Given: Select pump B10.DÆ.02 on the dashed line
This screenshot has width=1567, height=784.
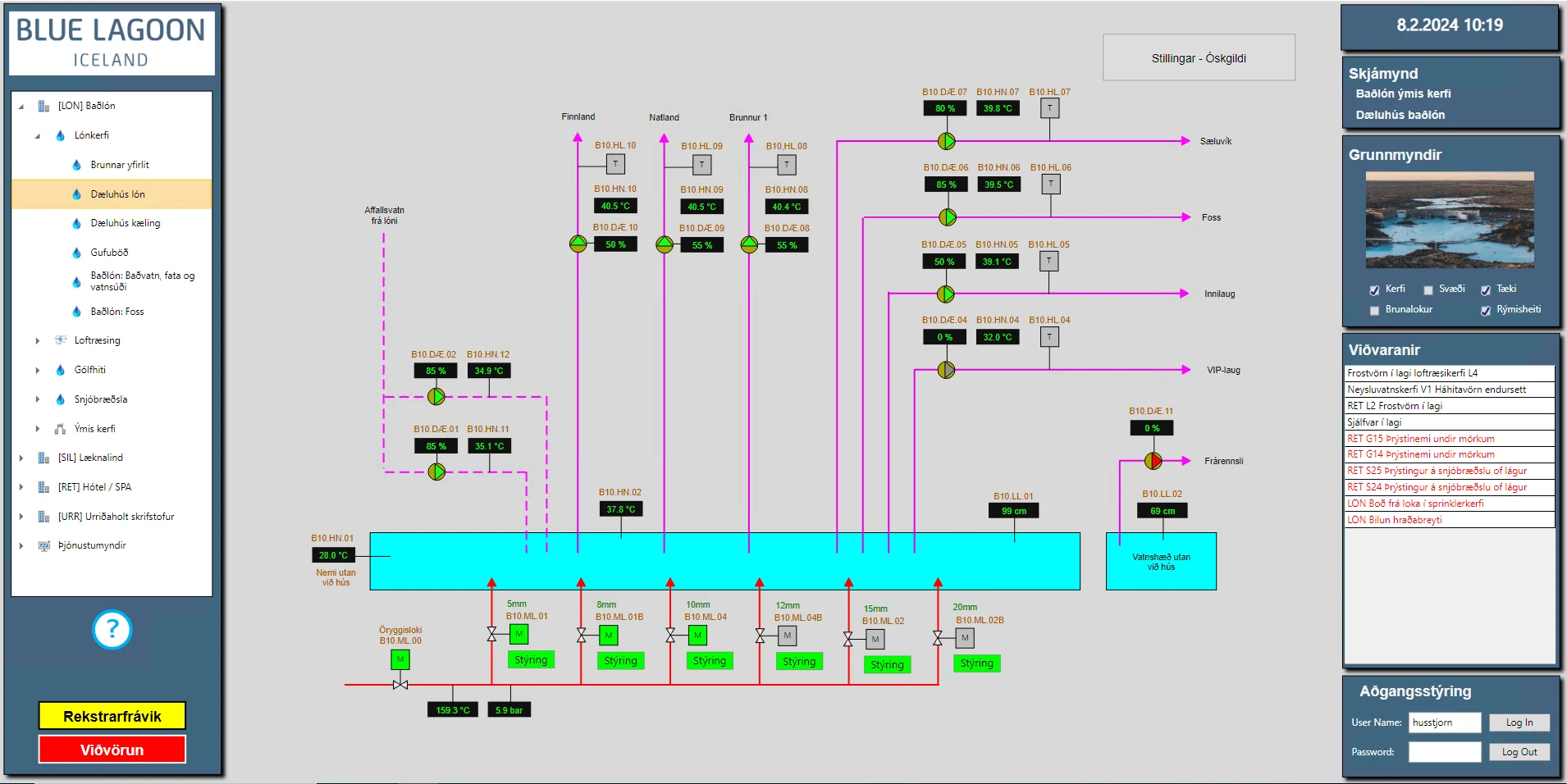Looking at the screenshot, I should (x=436, y=397).
